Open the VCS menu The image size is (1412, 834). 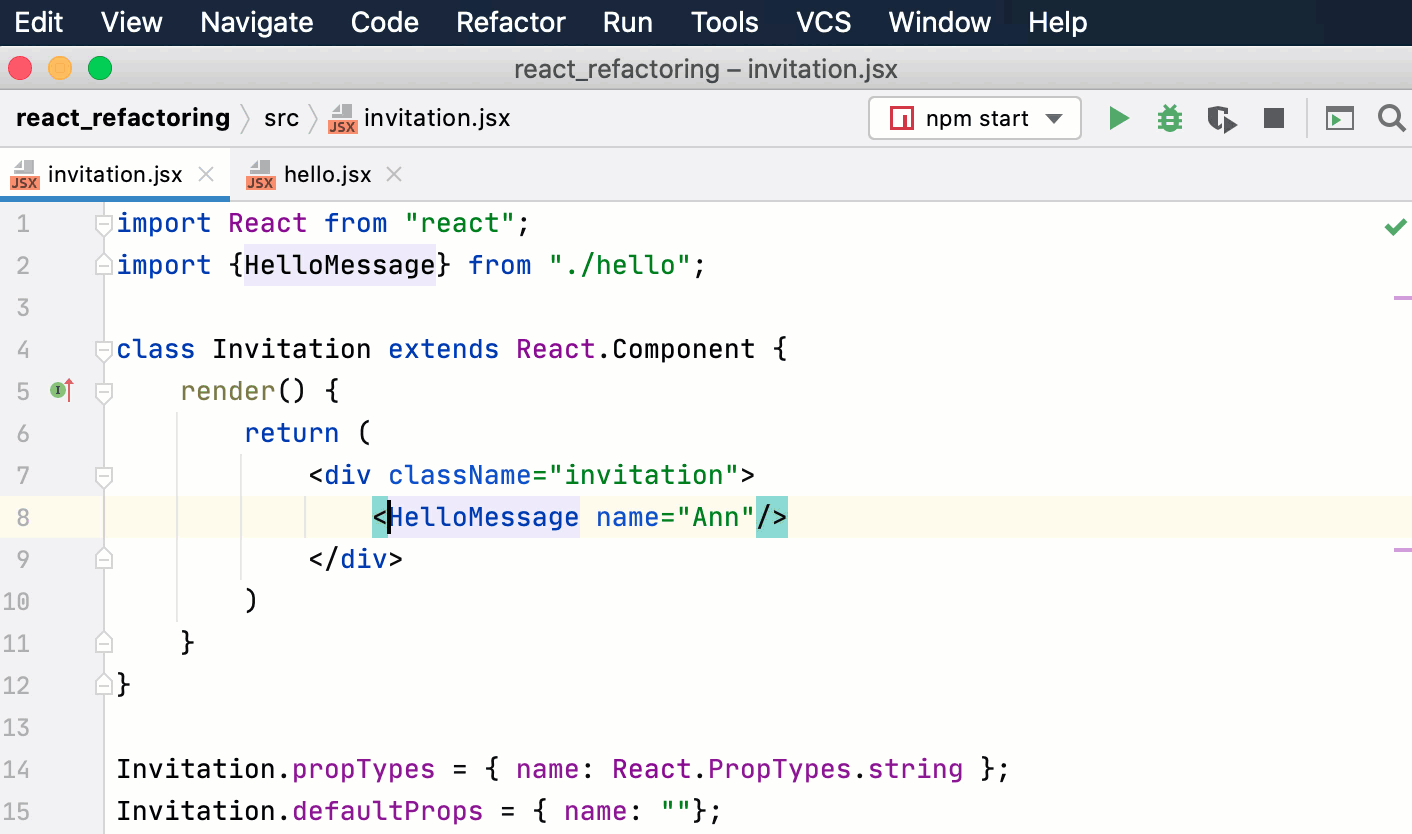click(x=822, y=22)
